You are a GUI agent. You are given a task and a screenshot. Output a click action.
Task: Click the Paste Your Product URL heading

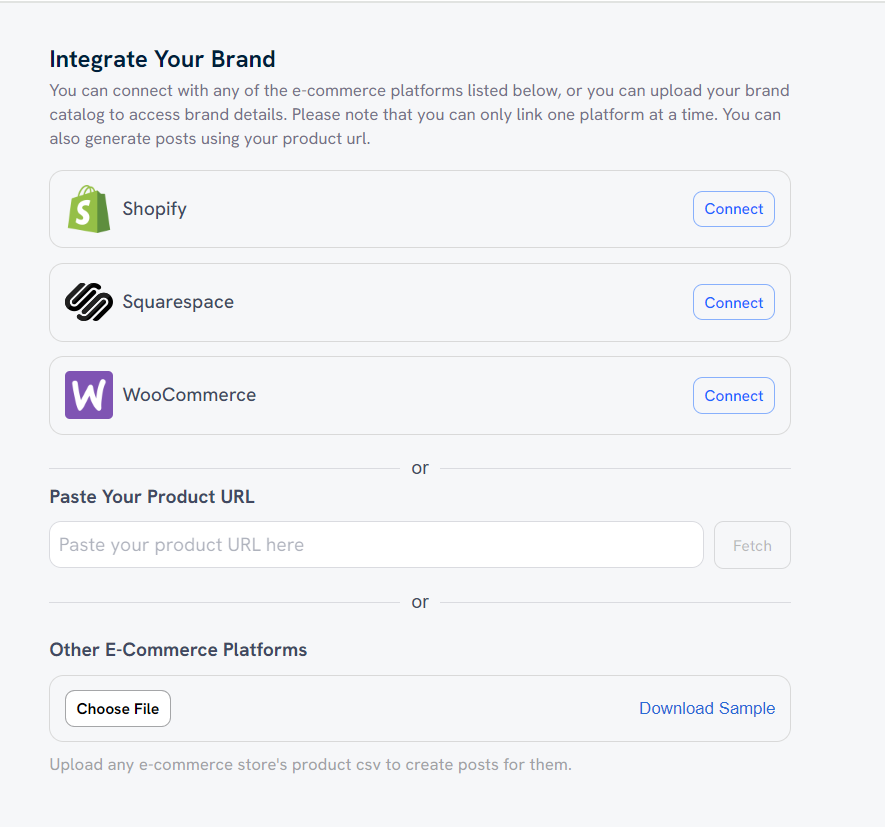click(152, 497)
